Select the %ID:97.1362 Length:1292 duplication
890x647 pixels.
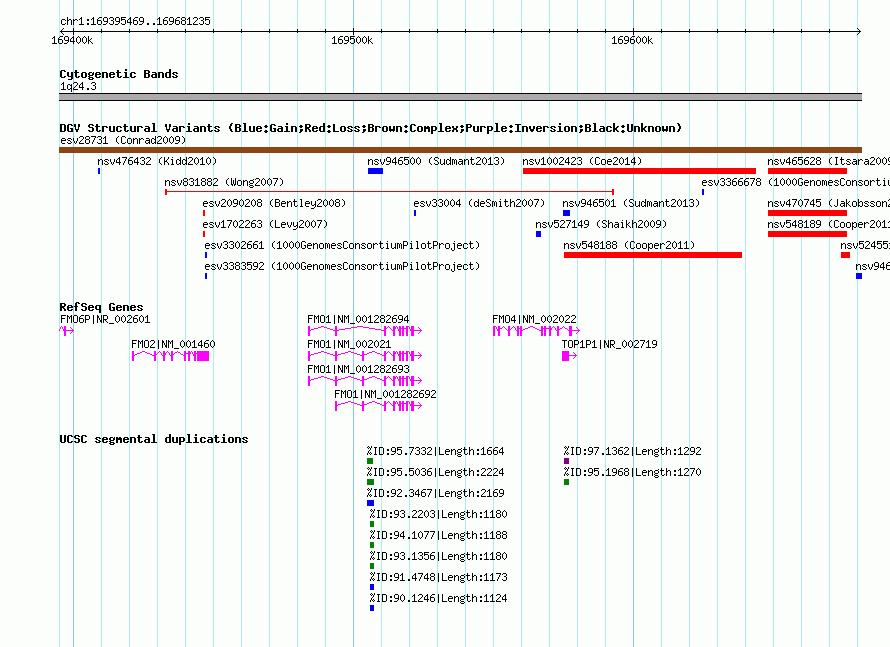566,461
